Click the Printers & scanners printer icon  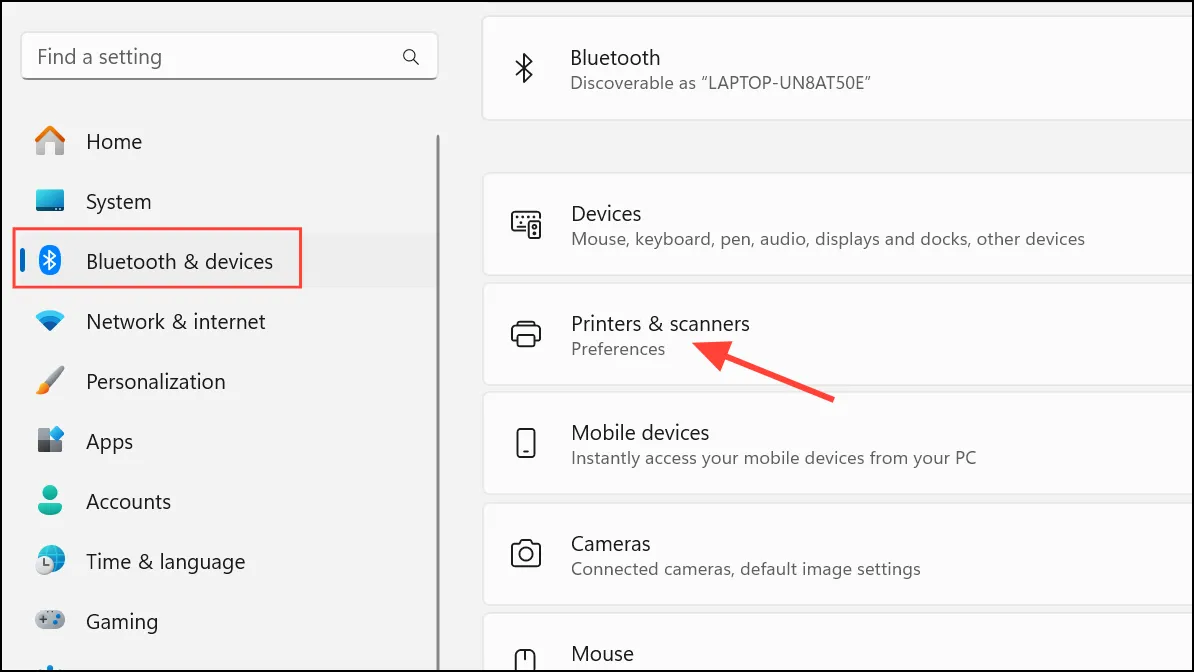(x=525, y=334)
